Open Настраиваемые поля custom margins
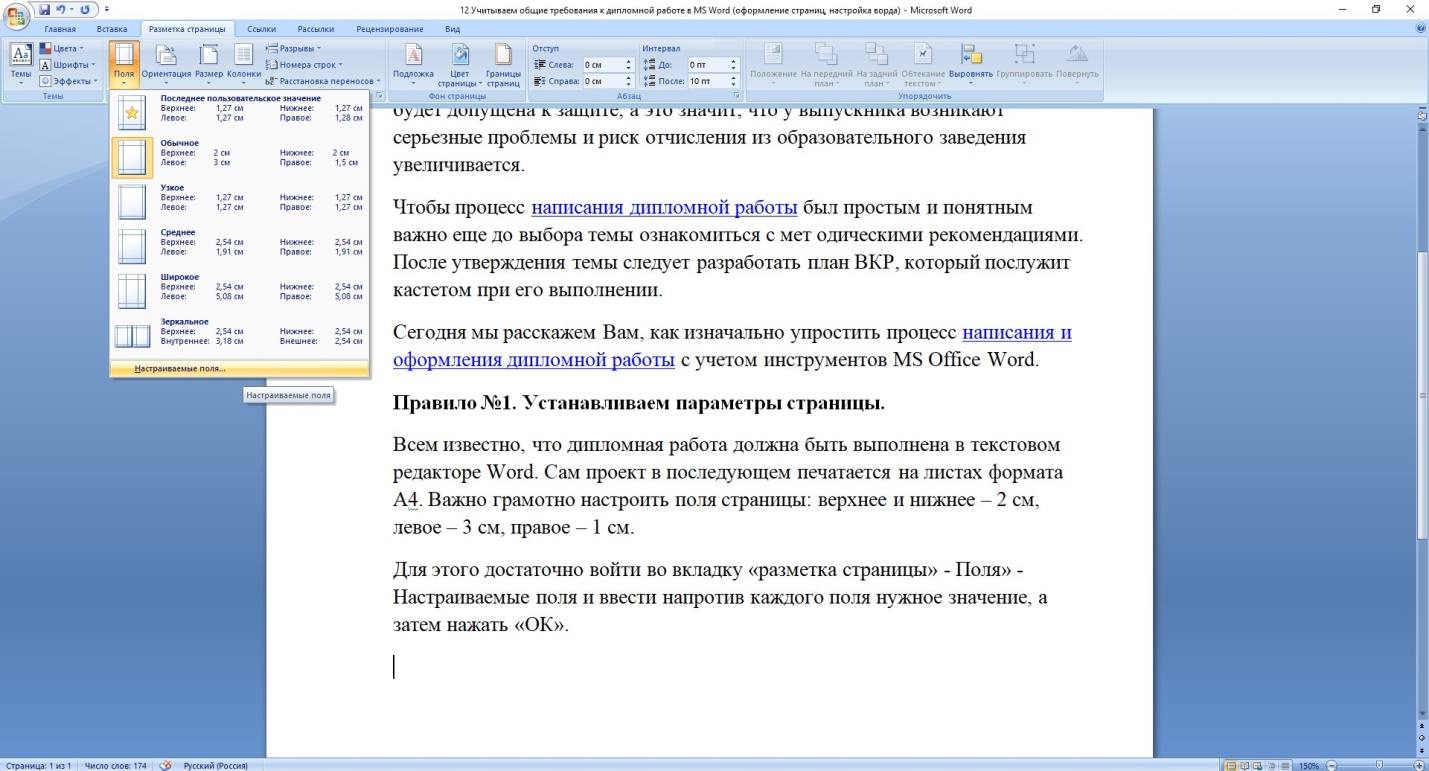 [239, 368]
